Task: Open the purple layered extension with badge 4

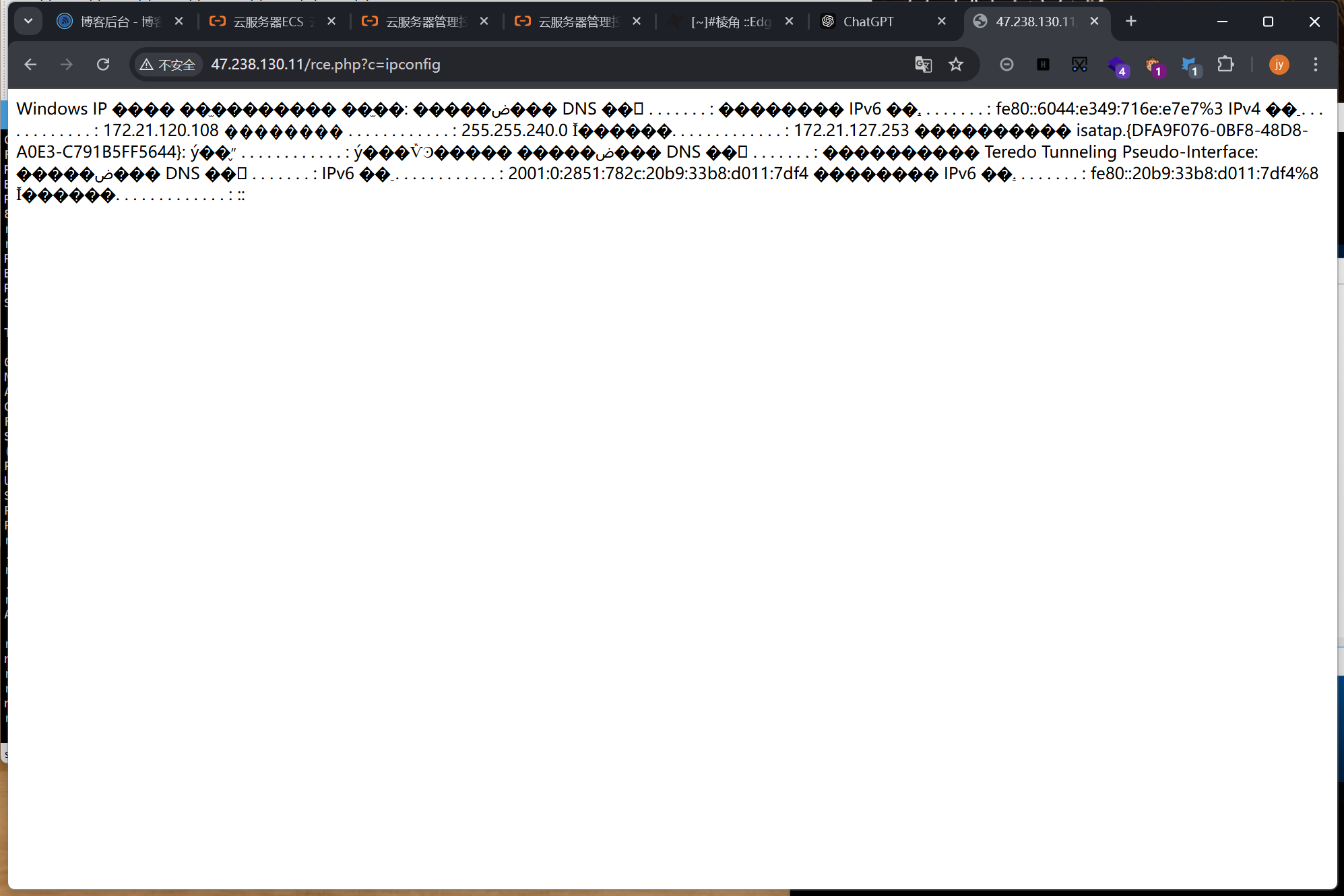Action: pos(1117,65)
